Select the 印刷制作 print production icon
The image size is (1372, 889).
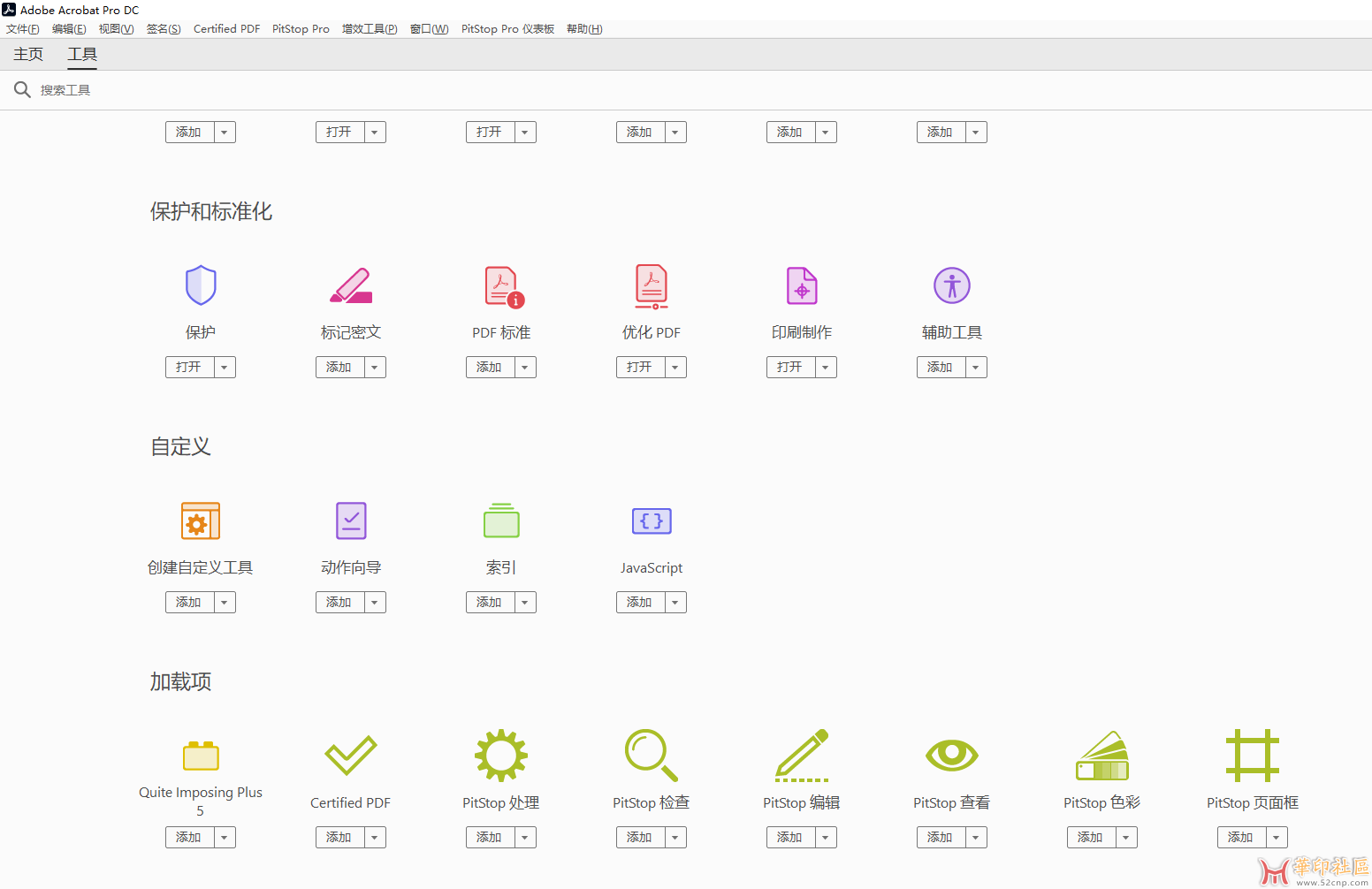pyautogui.click(x=802, y=285)
